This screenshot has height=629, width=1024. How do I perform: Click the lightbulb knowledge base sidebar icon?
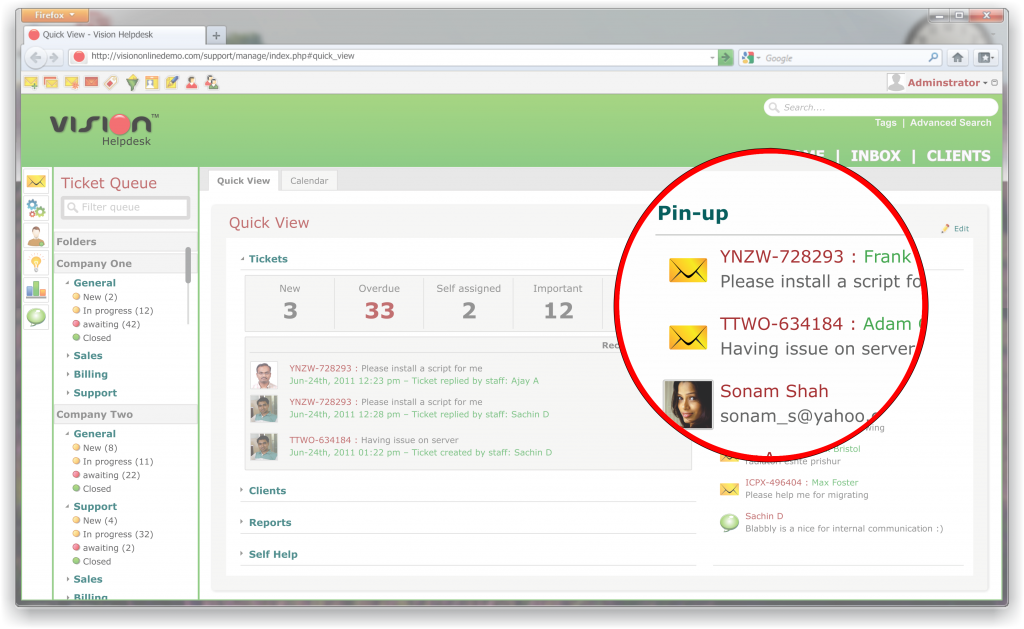(36, 263)
